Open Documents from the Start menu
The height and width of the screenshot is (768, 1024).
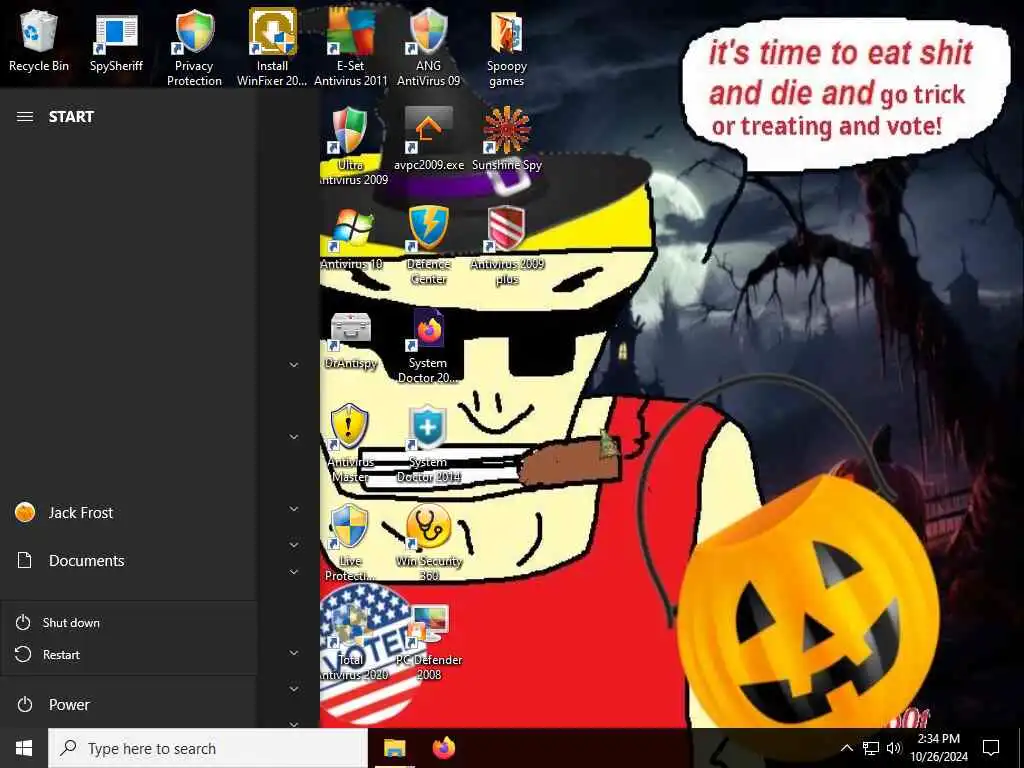pyautogui.click(x=128, y=560)
